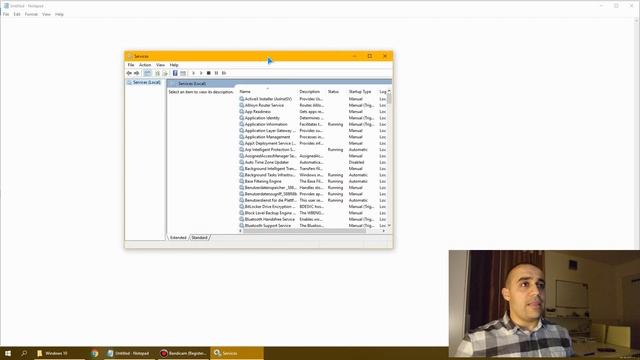The height and width of the screenshot is (360, 640).
Task: Switch to the Extended tab
Action: click(x=178, y=238)
